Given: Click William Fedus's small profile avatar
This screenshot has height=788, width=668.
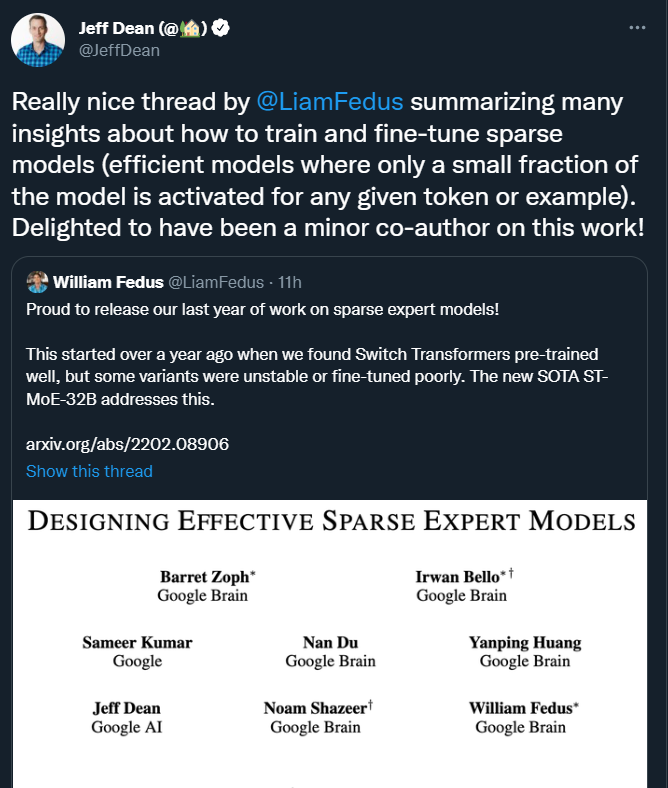Looking at the screenshot, I should (x=37, y=282).
